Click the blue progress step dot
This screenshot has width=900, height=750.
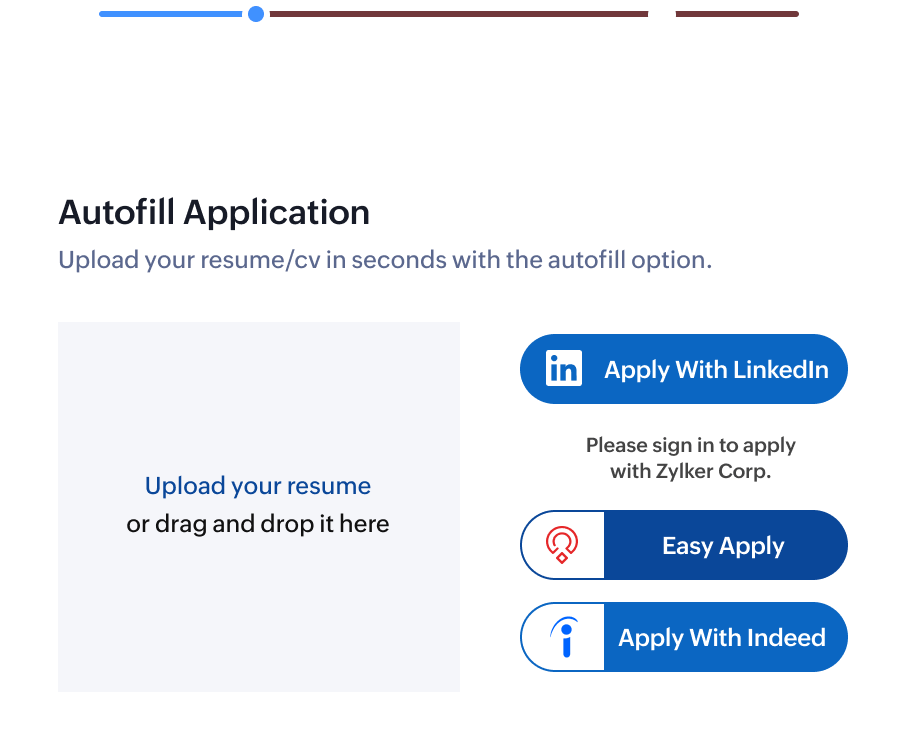point(256,14)
